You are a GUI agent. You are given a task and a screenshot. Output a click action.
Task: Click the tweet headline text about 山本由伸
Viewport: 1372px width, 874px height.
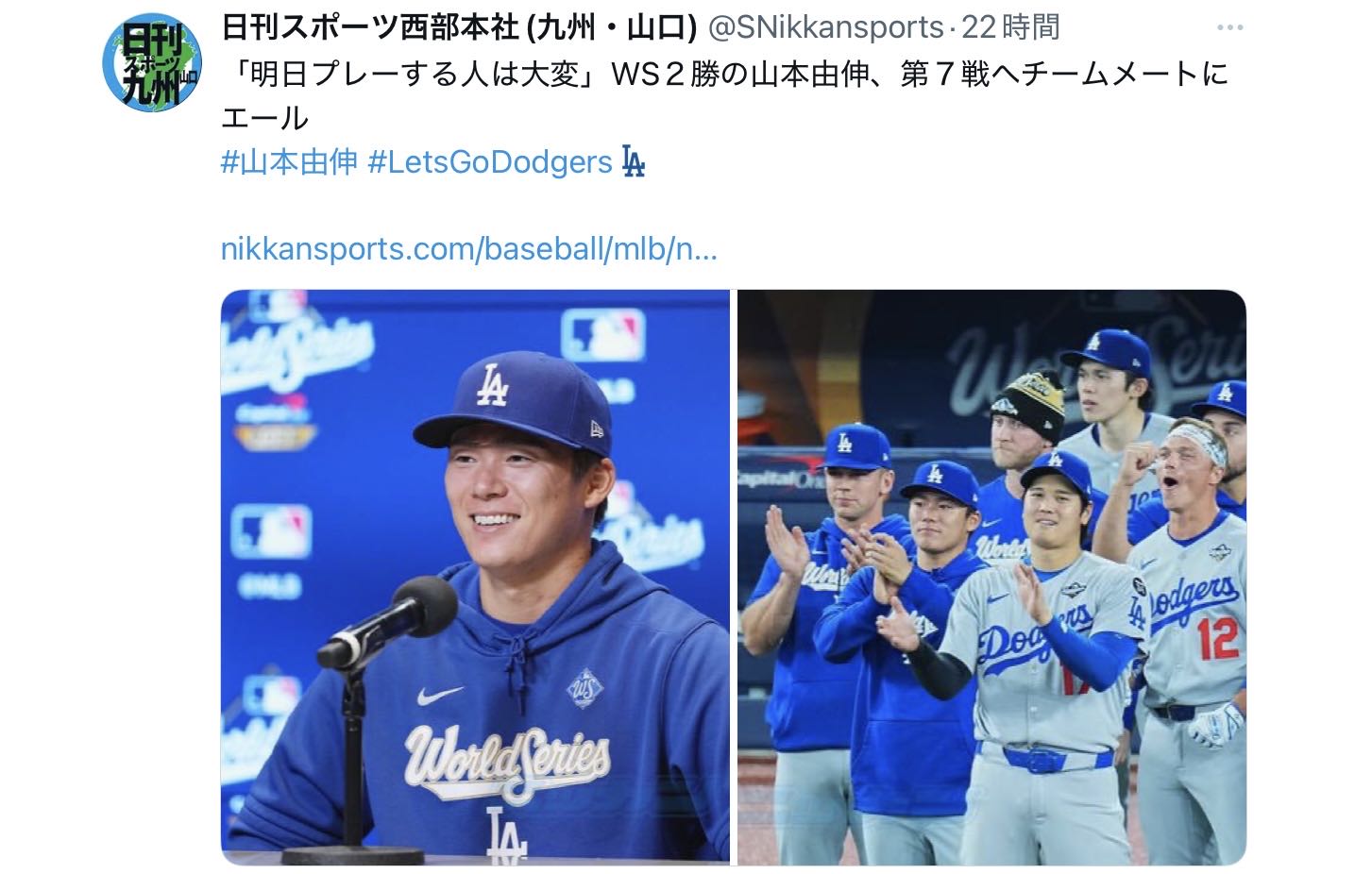[725, 95]
